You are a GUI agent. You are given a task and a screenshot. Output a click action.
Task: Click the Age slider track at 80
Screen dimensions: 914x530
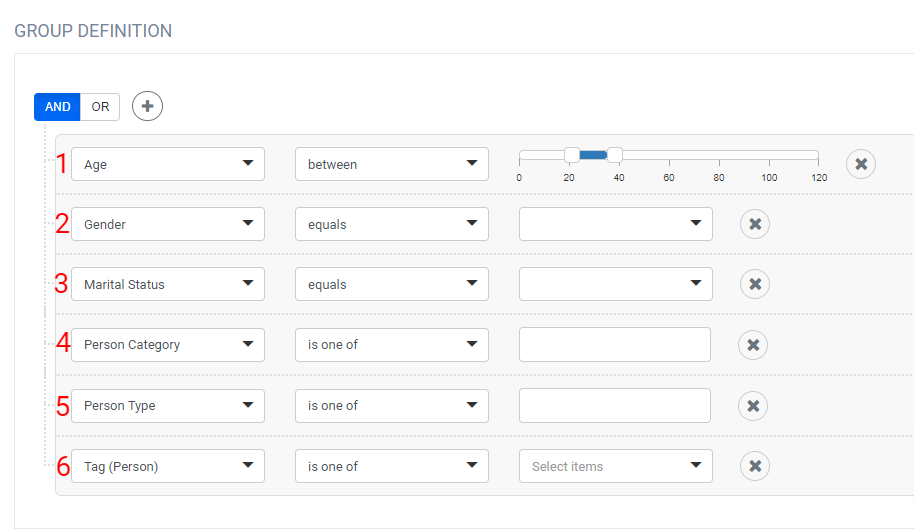tap(719, 155)
